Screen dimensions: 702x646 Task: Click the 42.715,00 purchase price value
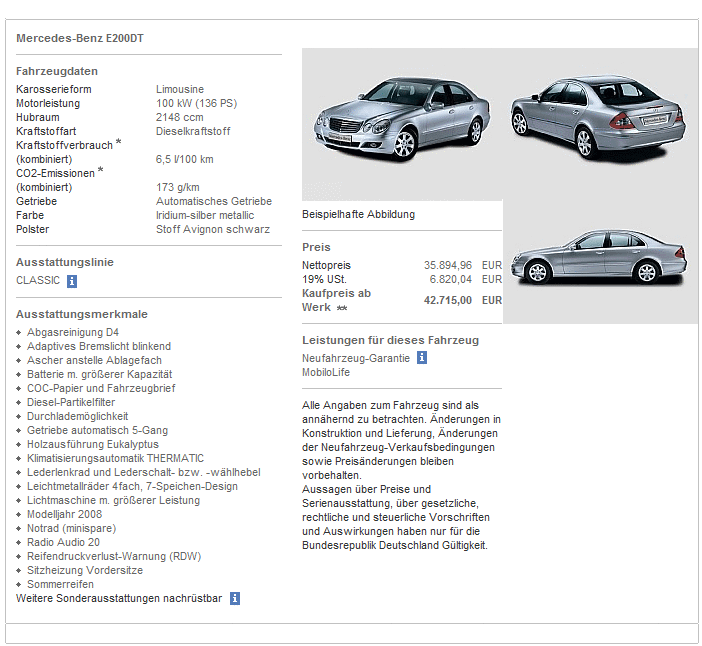447,300
